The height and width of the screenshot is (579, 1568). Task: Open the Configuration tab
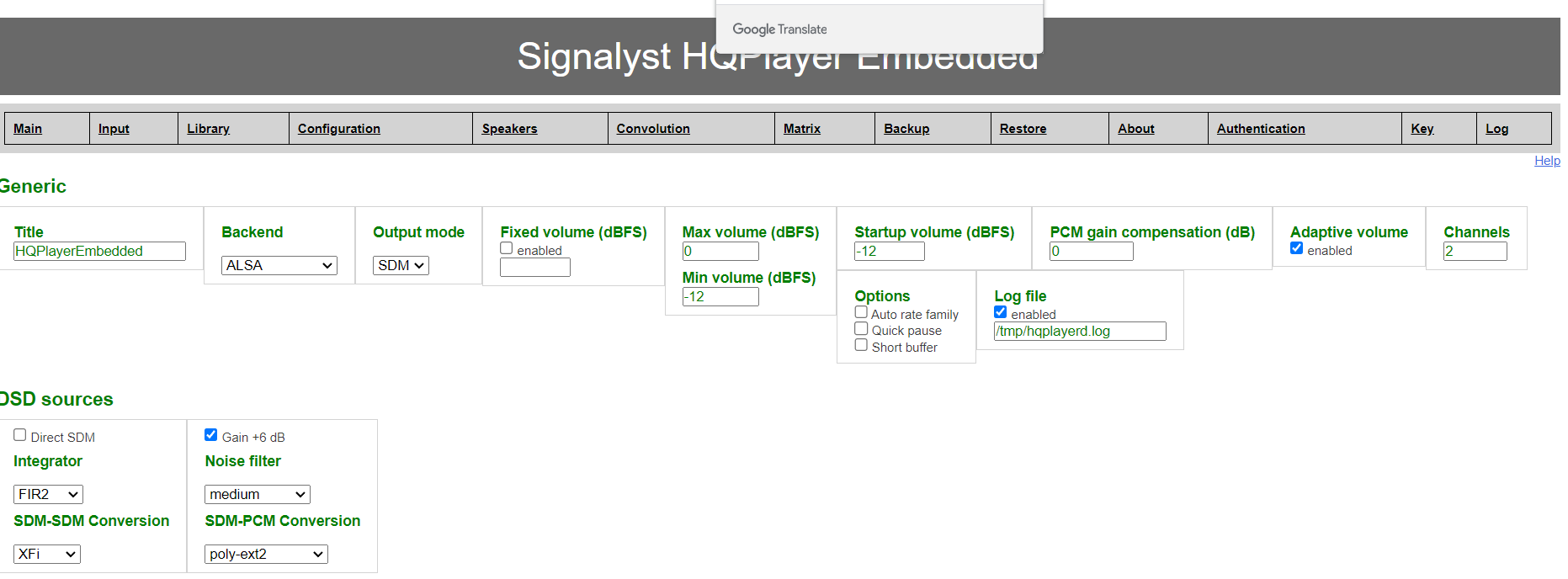pyautogui.click(x=339, y=129)
